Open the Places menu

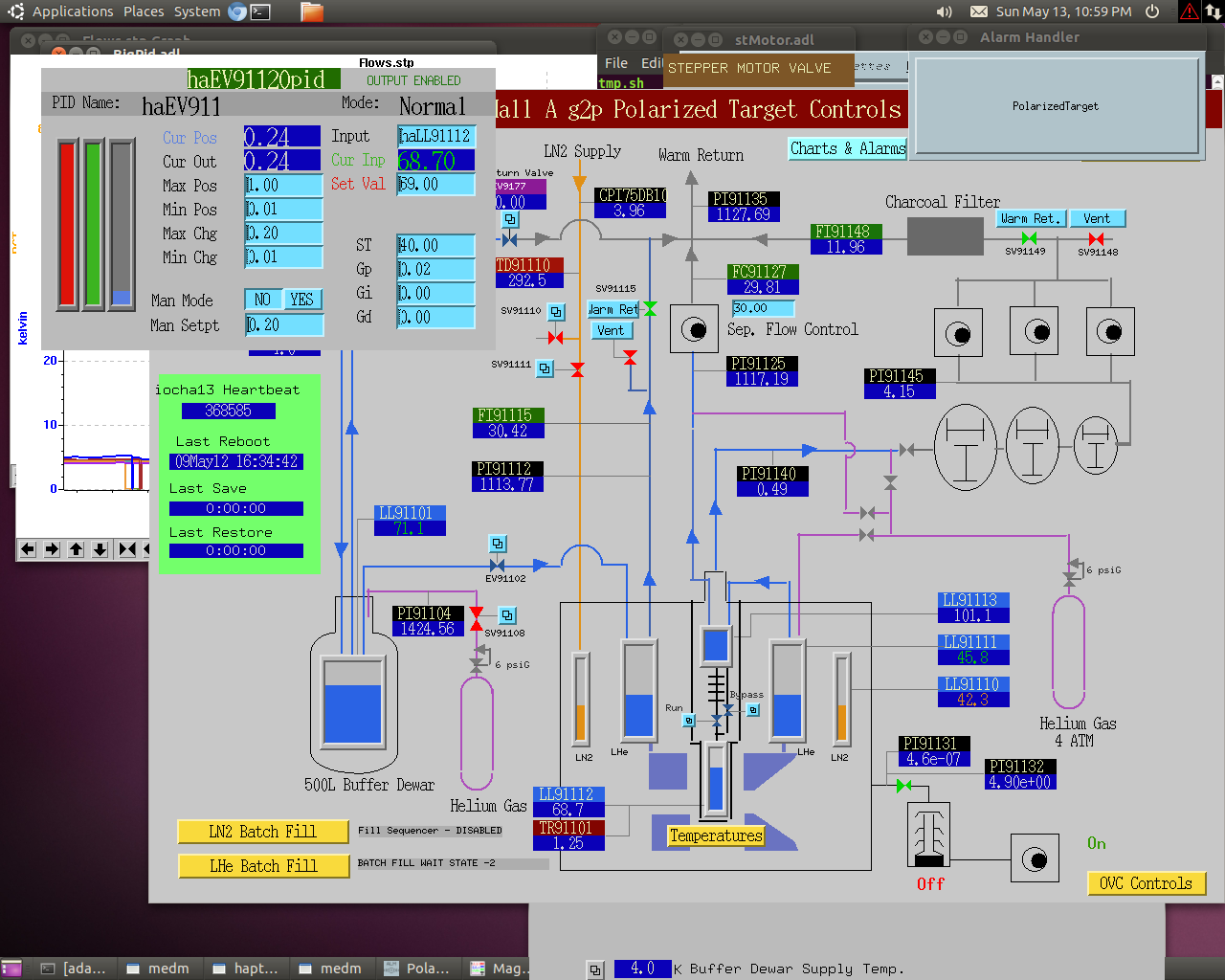[144, 11]
